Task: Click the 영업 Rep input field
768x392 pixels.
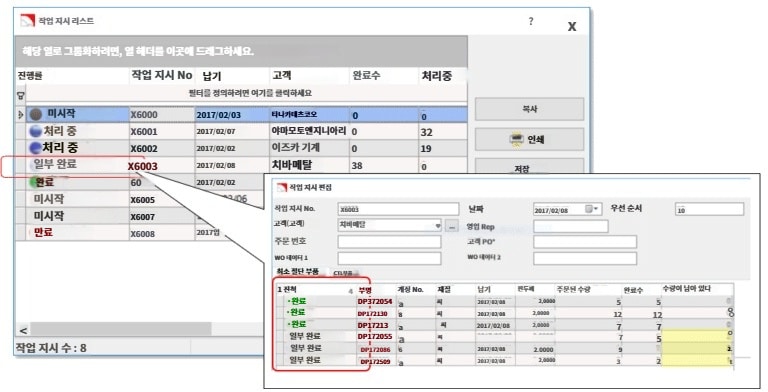Action: 571,226
